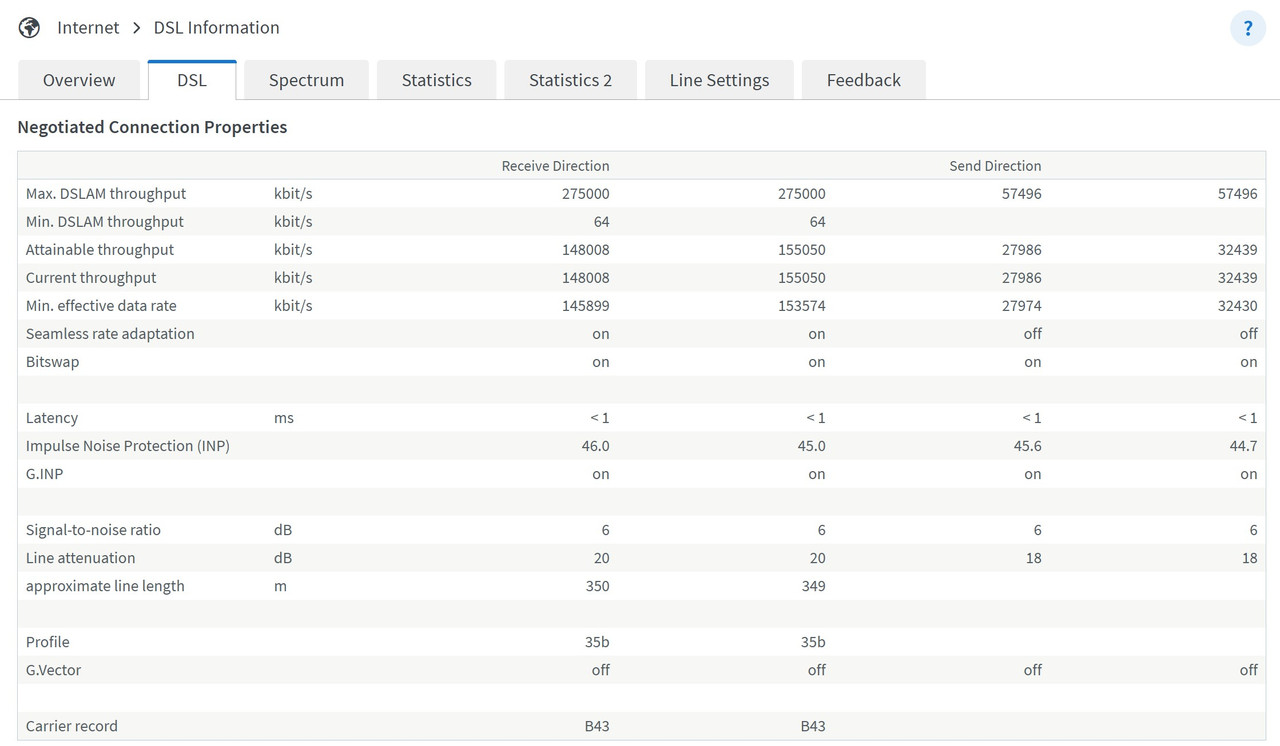Viewport: 1280px width, 746px height.
Task: Click the value 27974
Action: 1021,306
